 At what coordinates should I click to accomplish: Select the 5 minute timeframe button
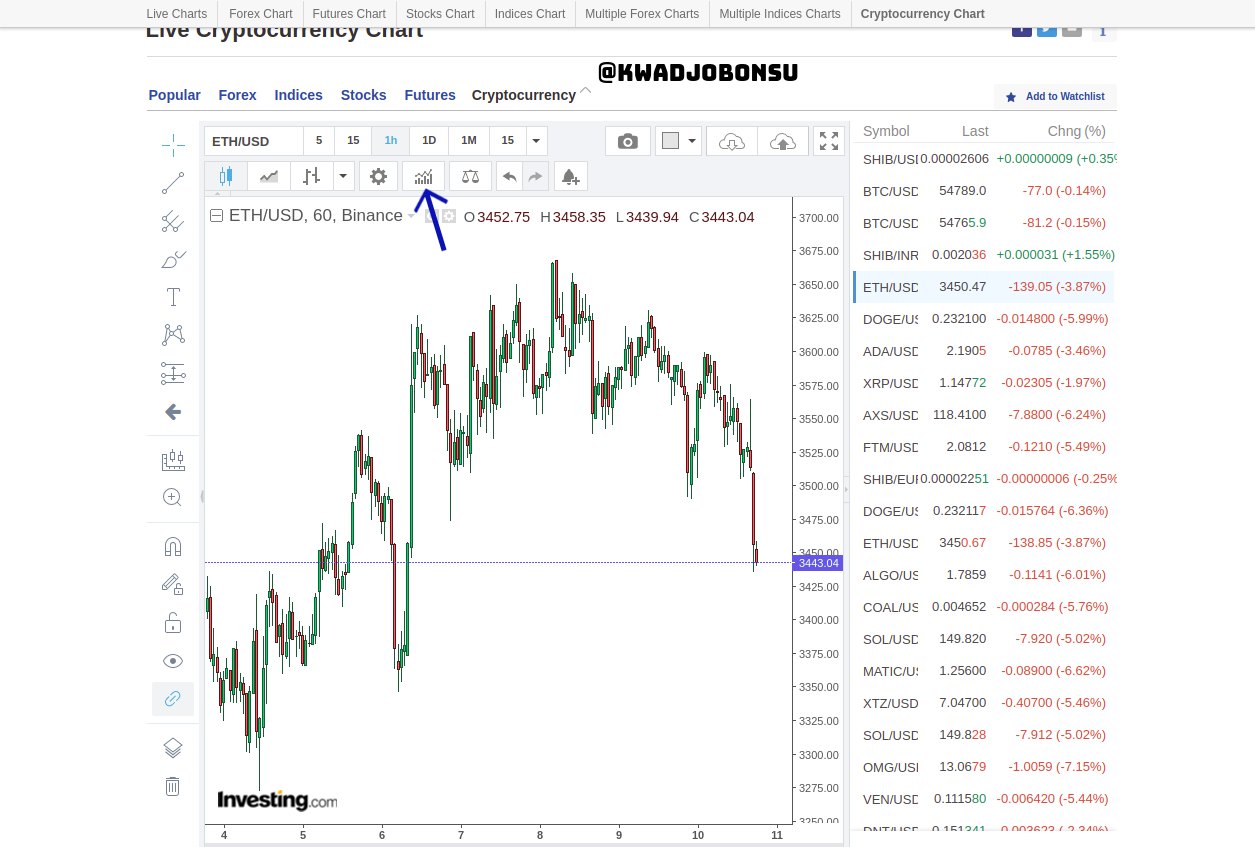[x=319, y=141]
